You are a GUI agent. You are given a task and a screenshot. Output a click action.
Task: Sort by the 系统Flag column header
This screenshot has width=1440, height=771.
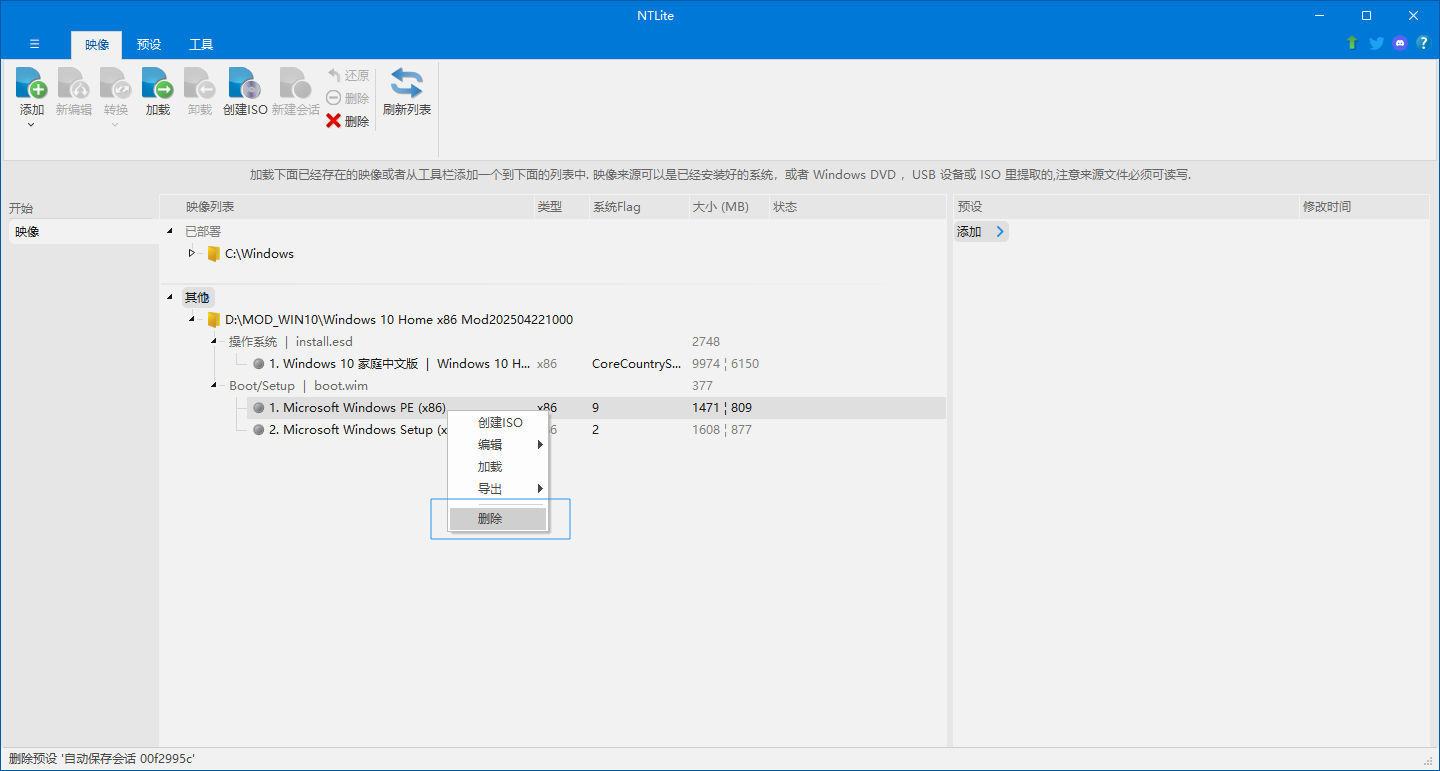[x=637, y=207]
